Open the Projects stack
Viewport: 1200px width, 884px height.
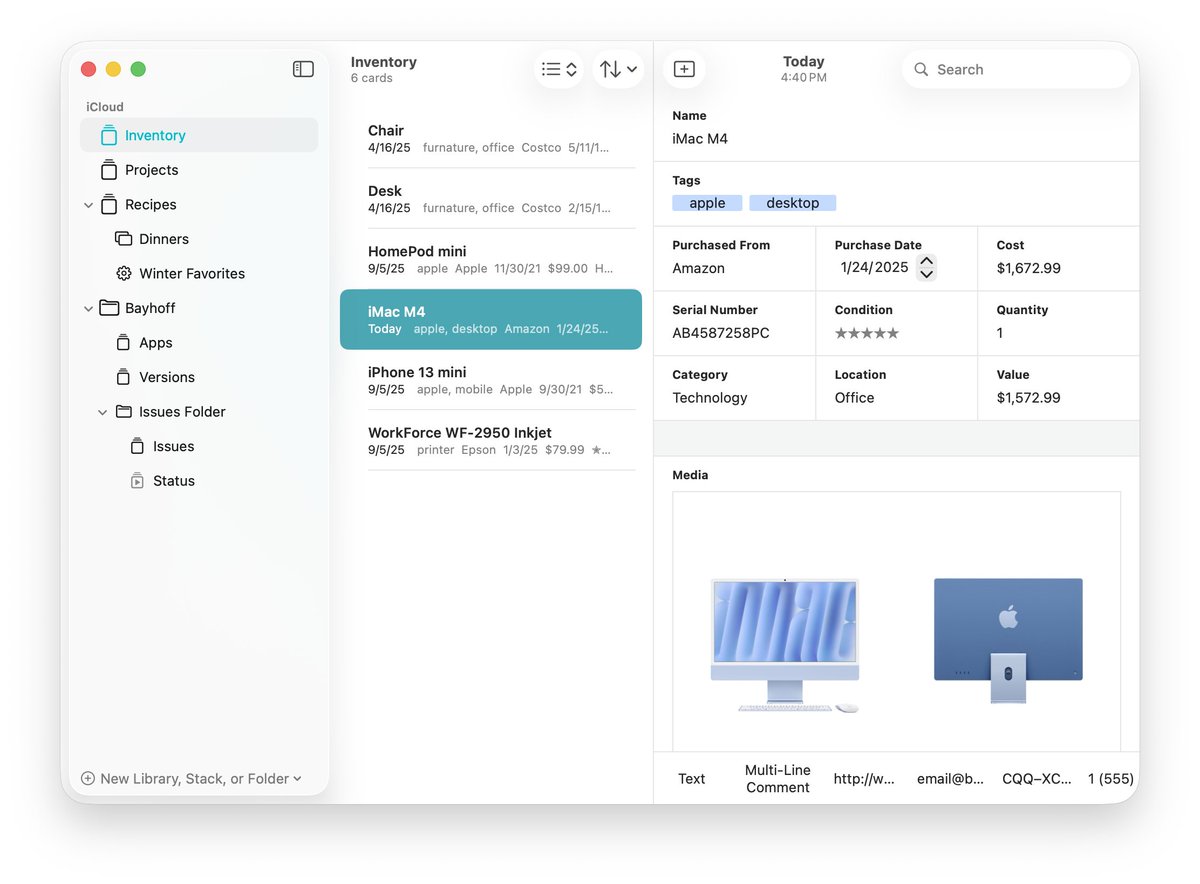[199, 170]
